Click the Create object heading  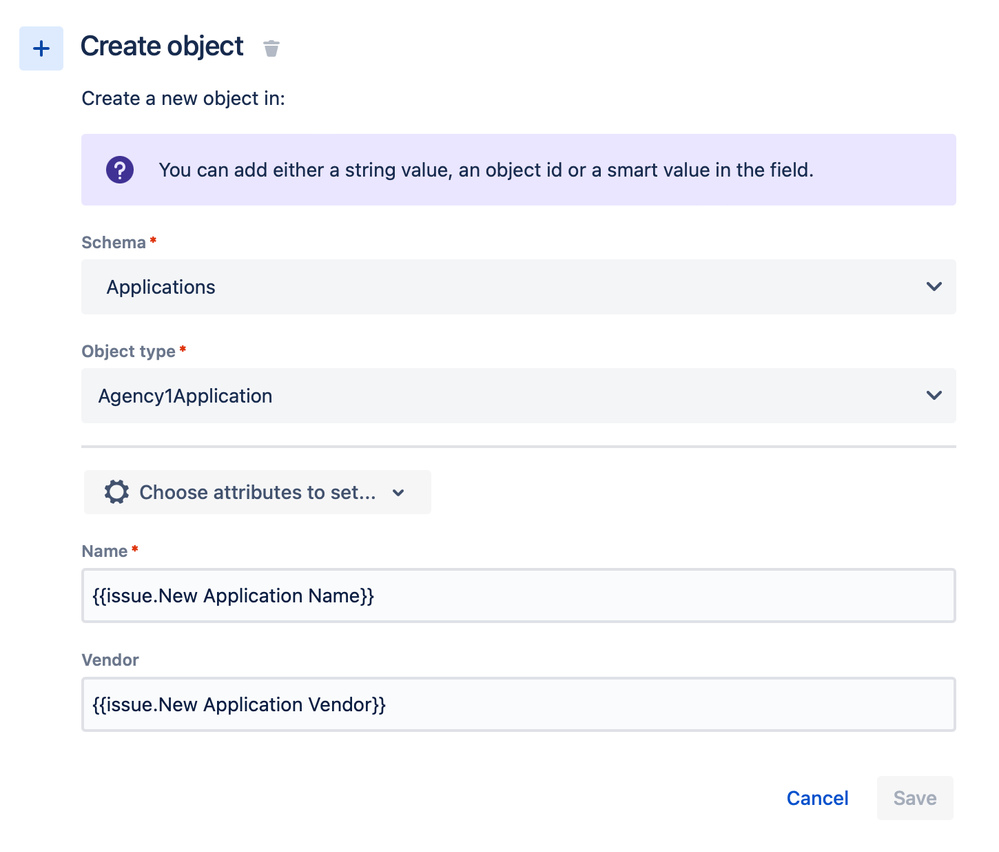click(162, 46)
